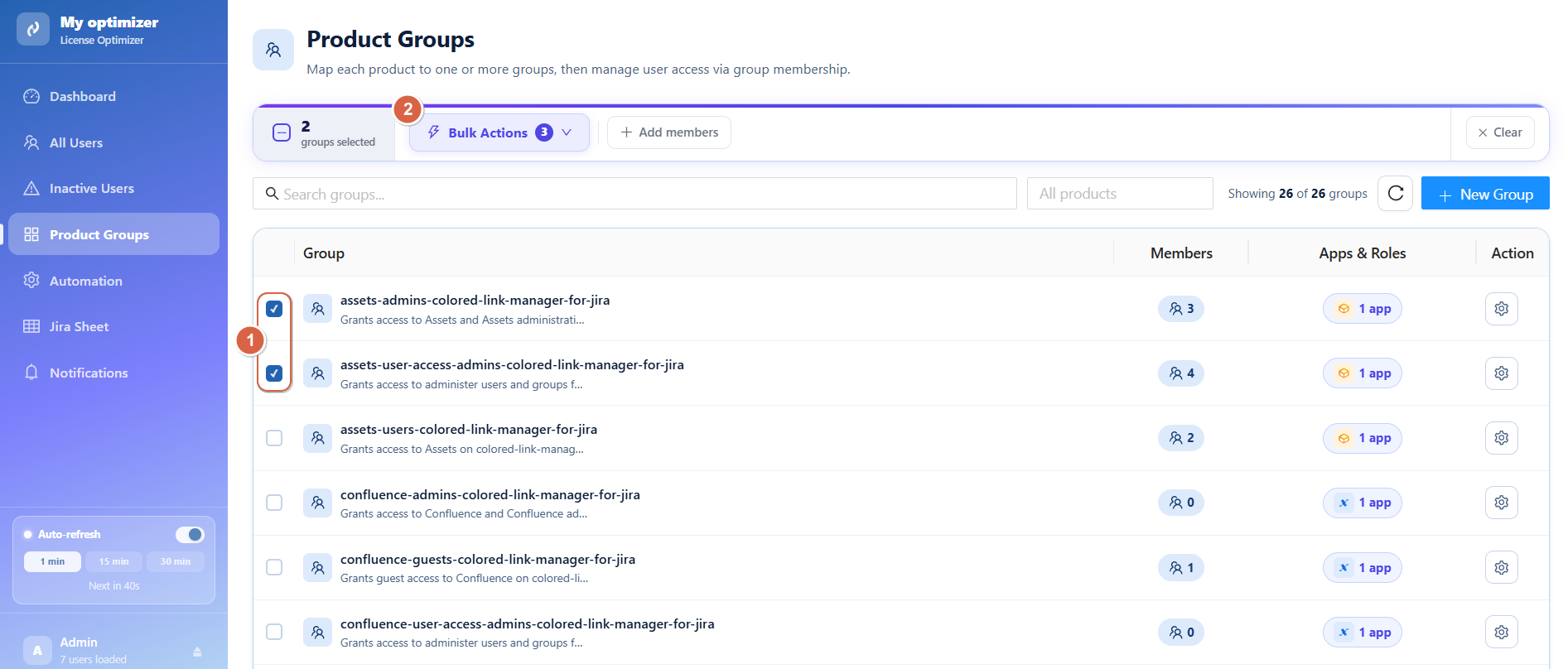Click group name confluence-guests-colored-link-manager-for-jira
The height and width of the screenshot is (669, 1568).
click(x=488, y=560)
